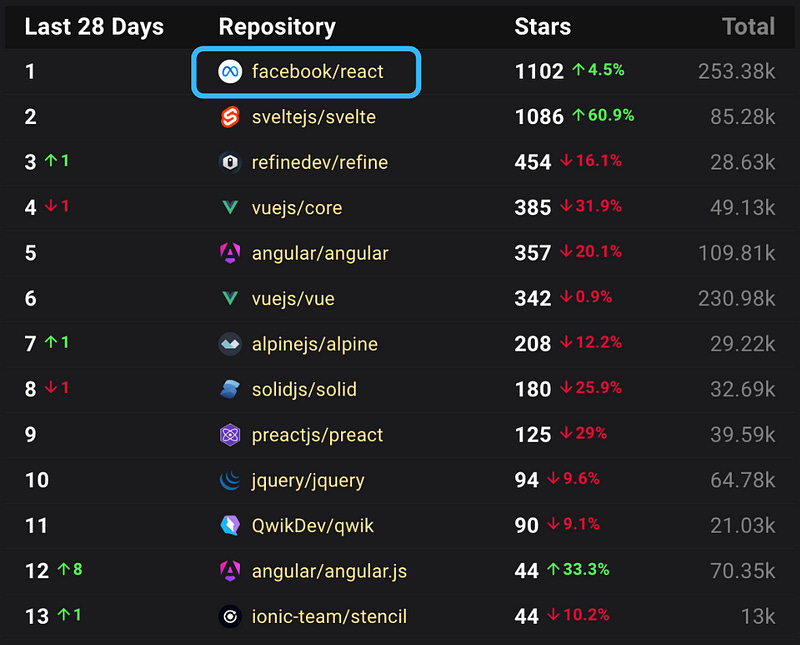Click the jQuery logo icon
The height and width of the screenshot is (645, 800).
point(230,480)
